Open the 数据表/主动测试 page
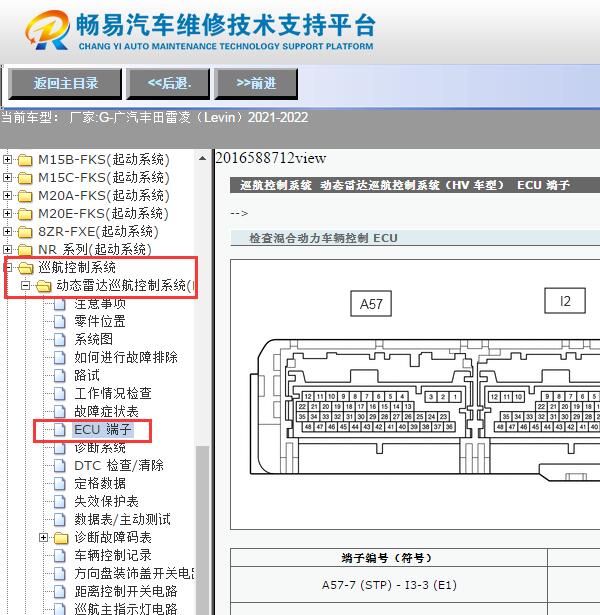The width and height of the screenshot is (600, 615). coord(122,519)
